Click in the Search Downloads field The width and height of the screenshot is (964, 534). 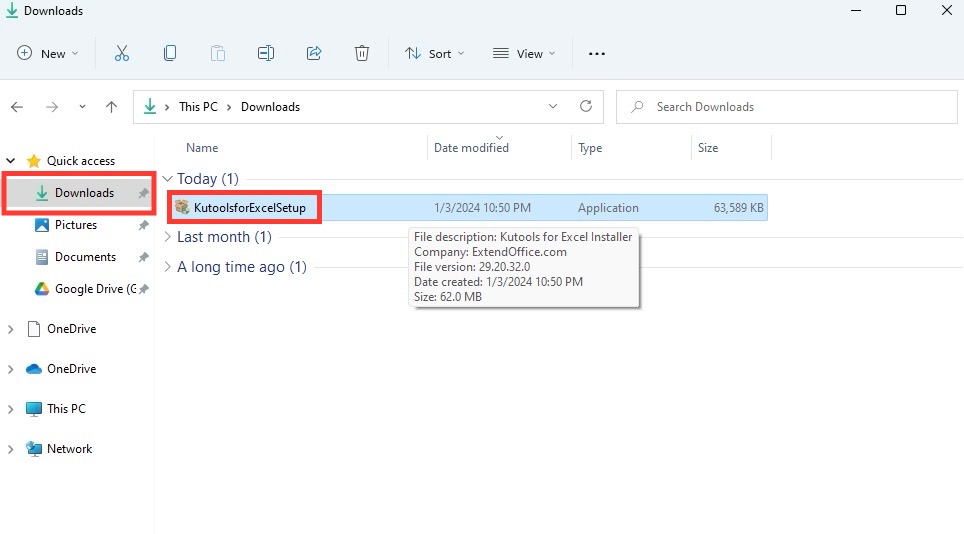[787, 107]
